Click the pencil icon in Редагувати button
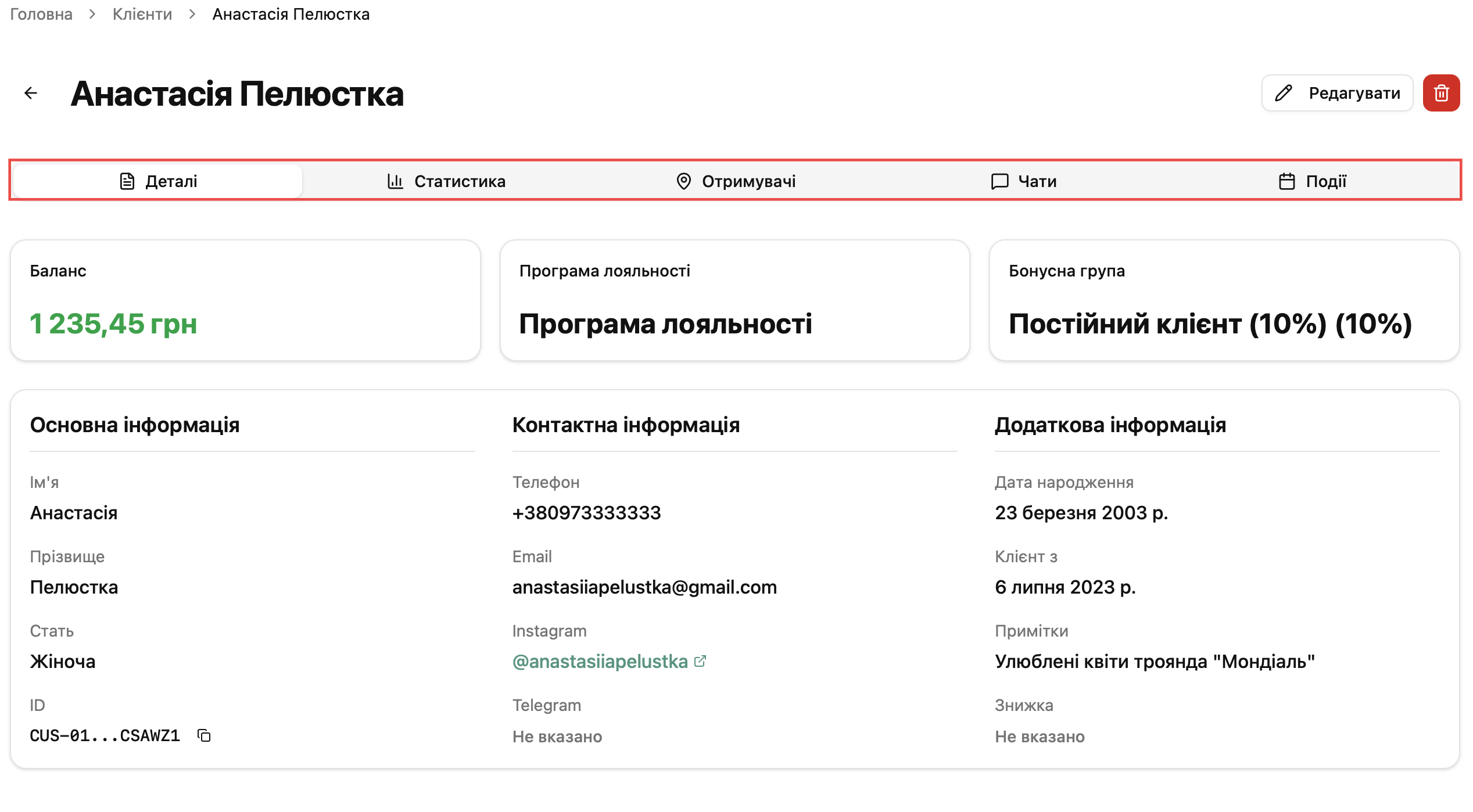 (x=1284, y=93)
